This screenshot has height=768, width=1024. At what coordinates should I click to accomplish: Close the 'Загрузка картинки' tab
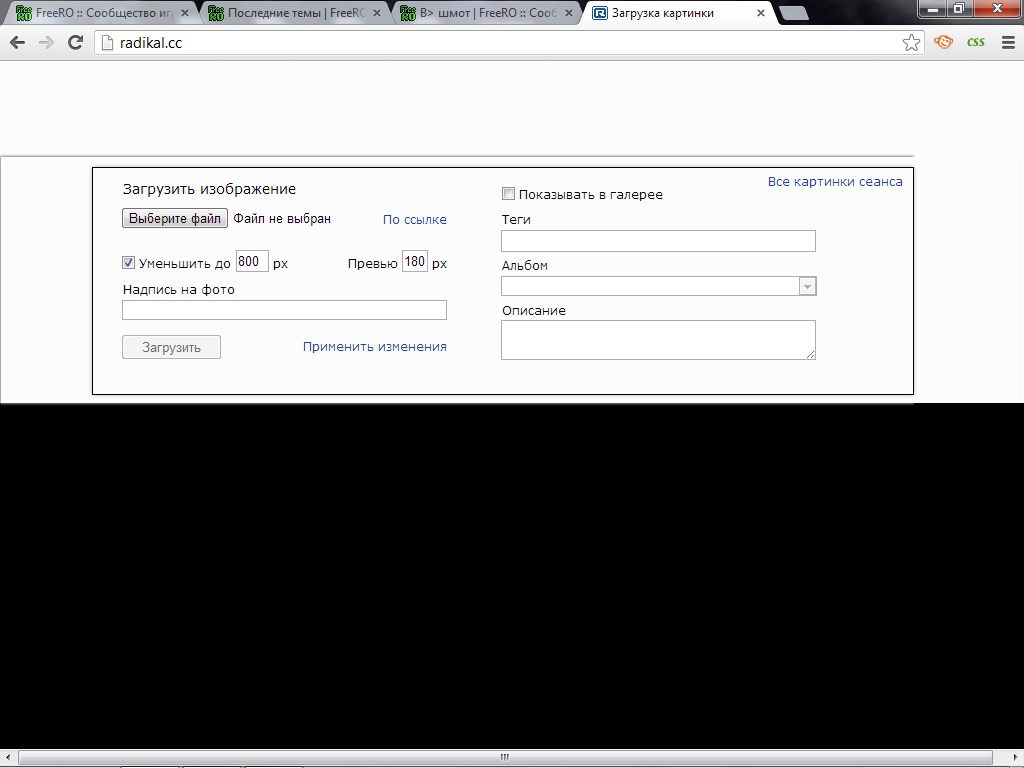pos(761,13)
